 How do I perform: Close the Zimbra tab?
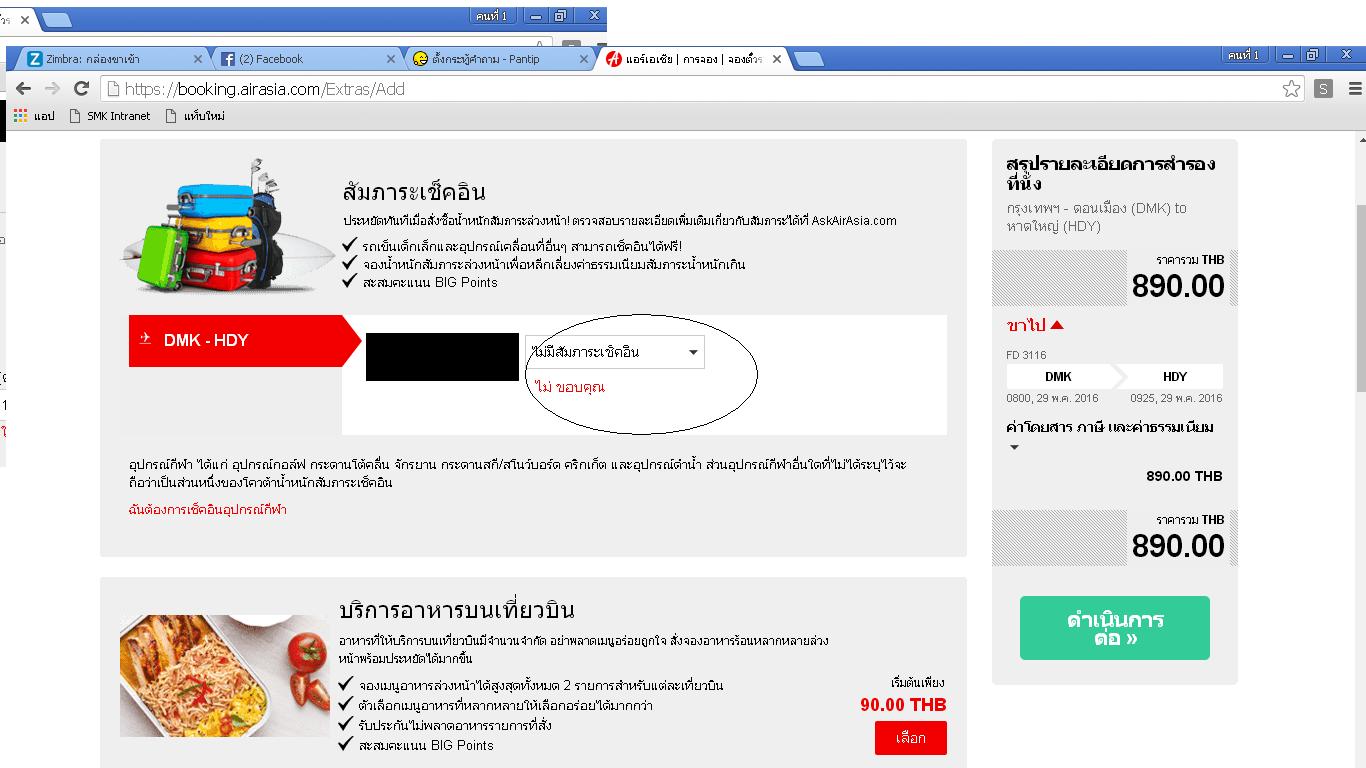(x=198, y=59)
